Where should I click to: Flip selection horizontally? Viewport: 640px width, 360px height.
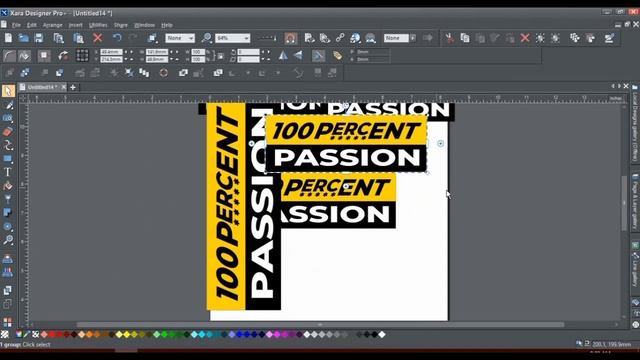[283, 55]
